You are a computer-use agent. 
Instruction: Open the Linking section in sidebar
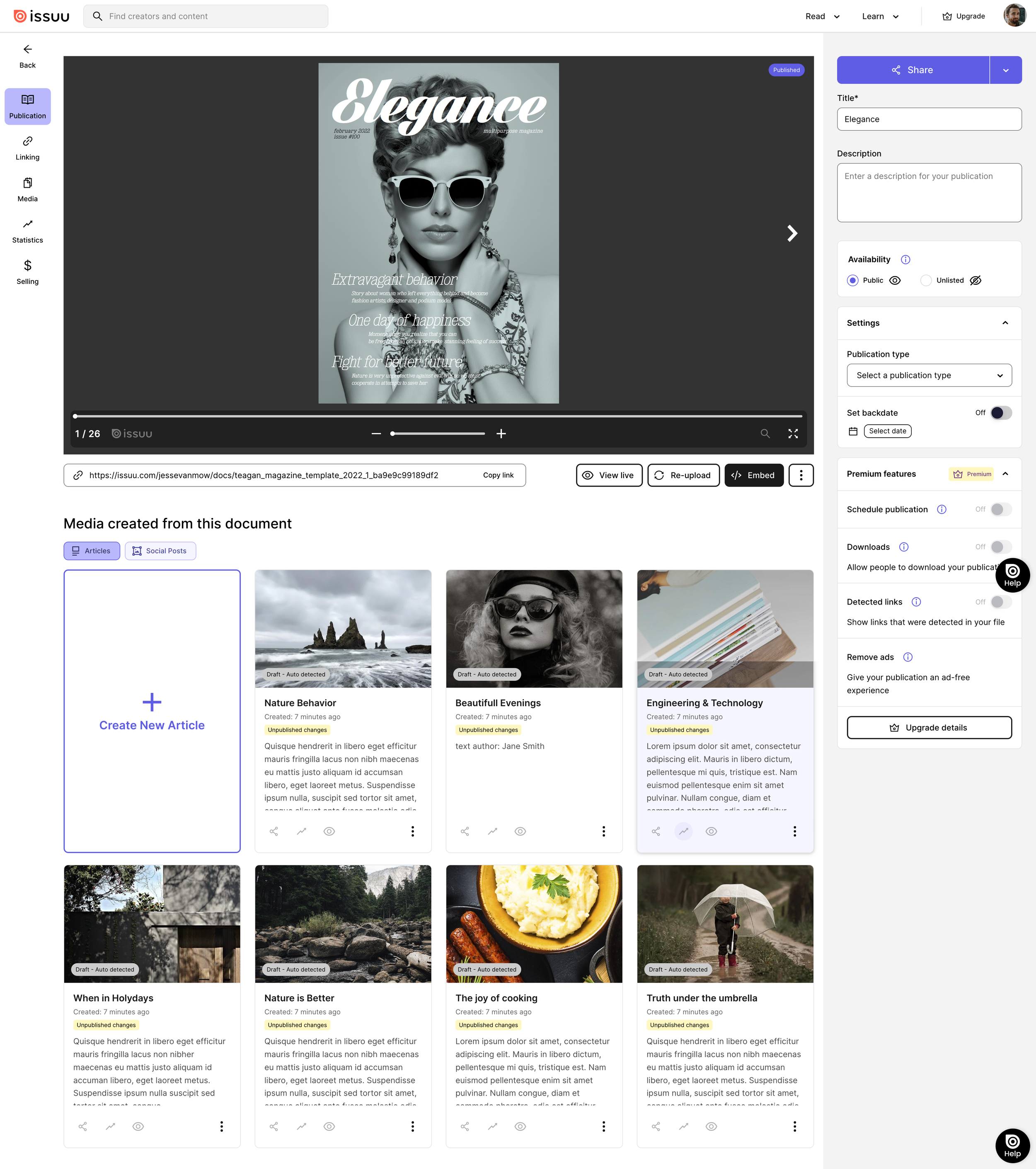(27, 148)
